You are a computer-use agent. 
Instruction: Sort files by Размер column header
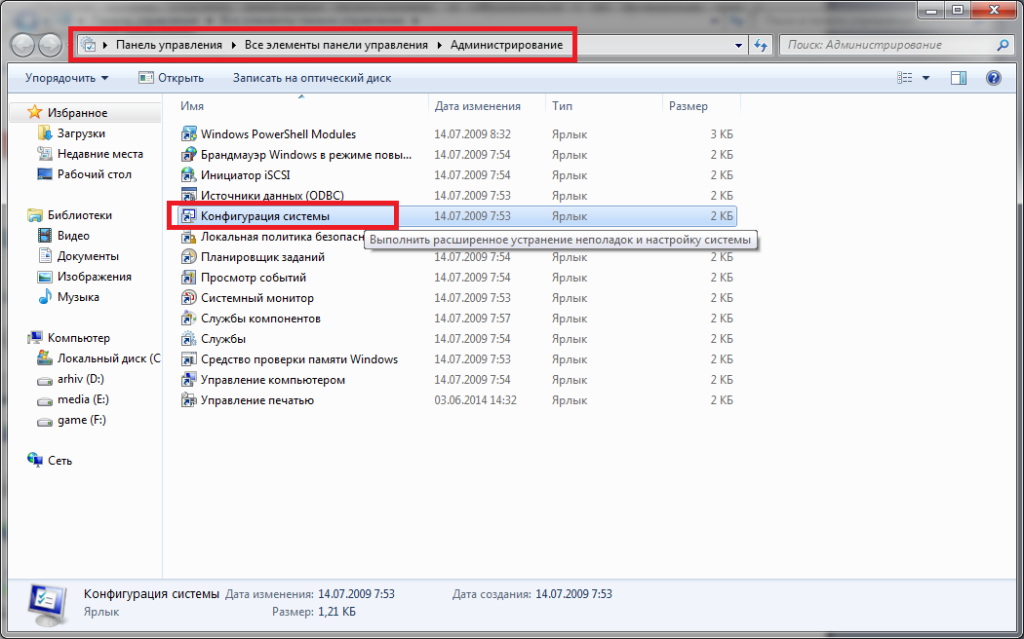(x=688, y=106)
